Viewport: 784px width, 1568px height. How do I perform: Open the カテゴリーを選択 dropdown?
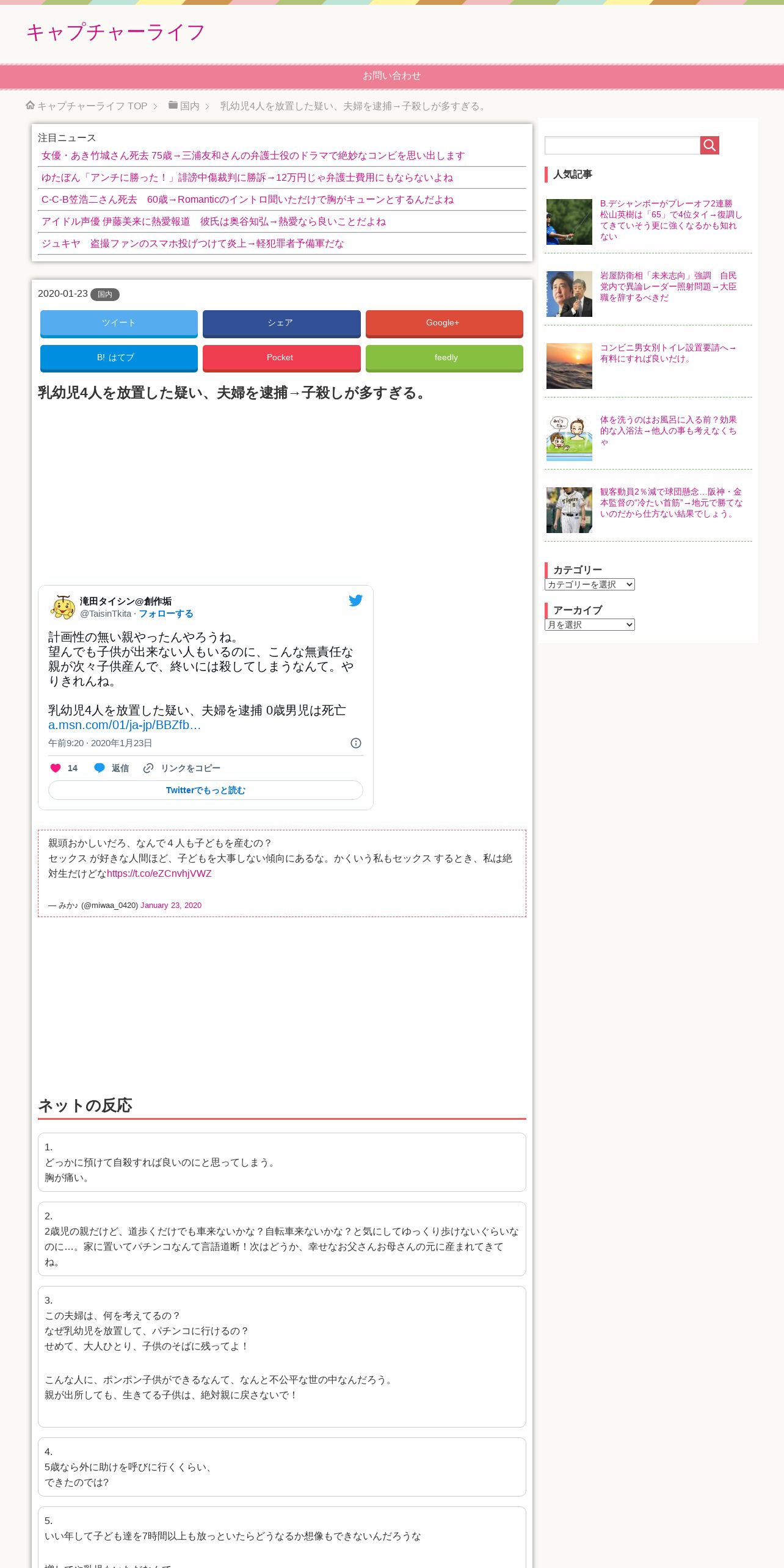click(x=590, y=584)
